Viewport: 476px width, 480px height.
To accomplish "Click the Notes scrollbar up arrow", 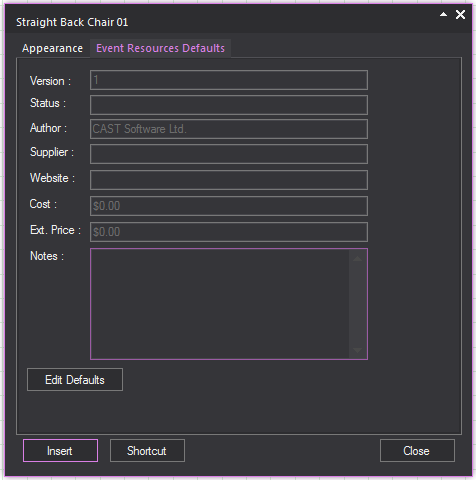I will [357, 259].
